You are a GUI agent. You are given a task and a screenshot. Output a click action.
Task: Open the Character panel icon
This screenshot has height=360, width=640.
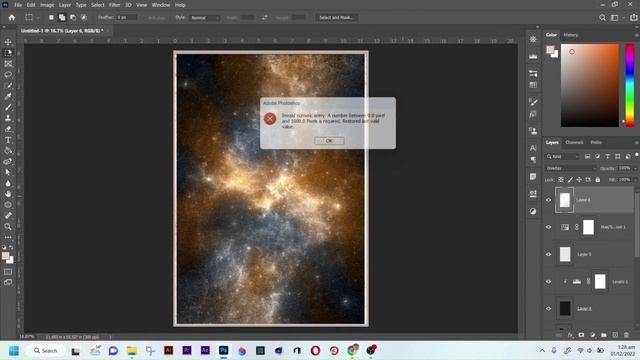[533, 148]
